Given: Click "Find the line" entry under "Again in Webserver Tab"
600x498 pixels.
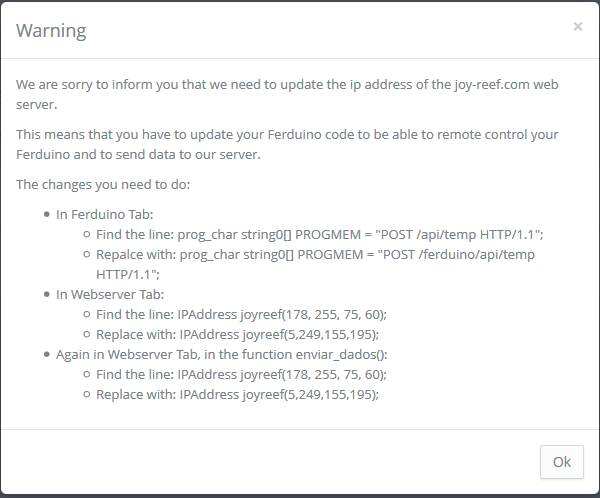Looking at the screenshot, I should pyautogui.click(x=241, y=374).
